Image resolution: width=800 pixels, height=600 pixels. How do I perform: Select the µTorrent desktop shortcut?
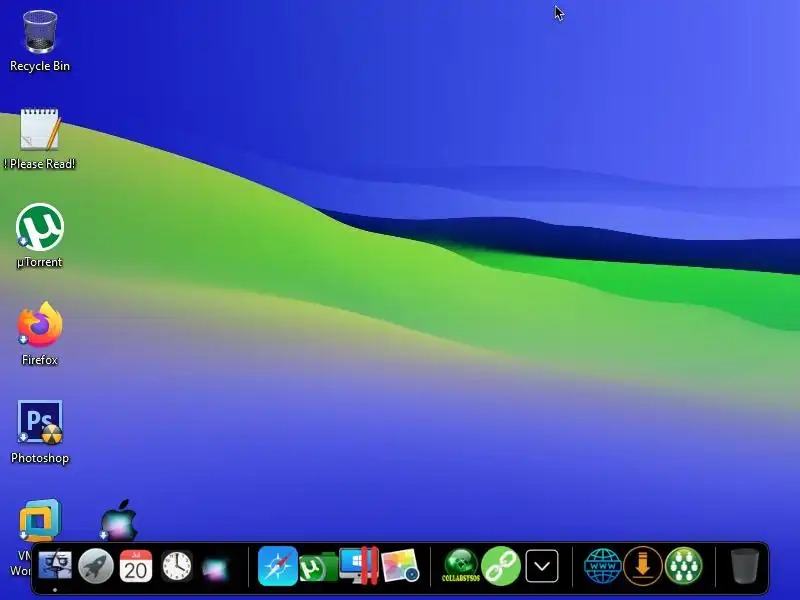coord(40,227)
